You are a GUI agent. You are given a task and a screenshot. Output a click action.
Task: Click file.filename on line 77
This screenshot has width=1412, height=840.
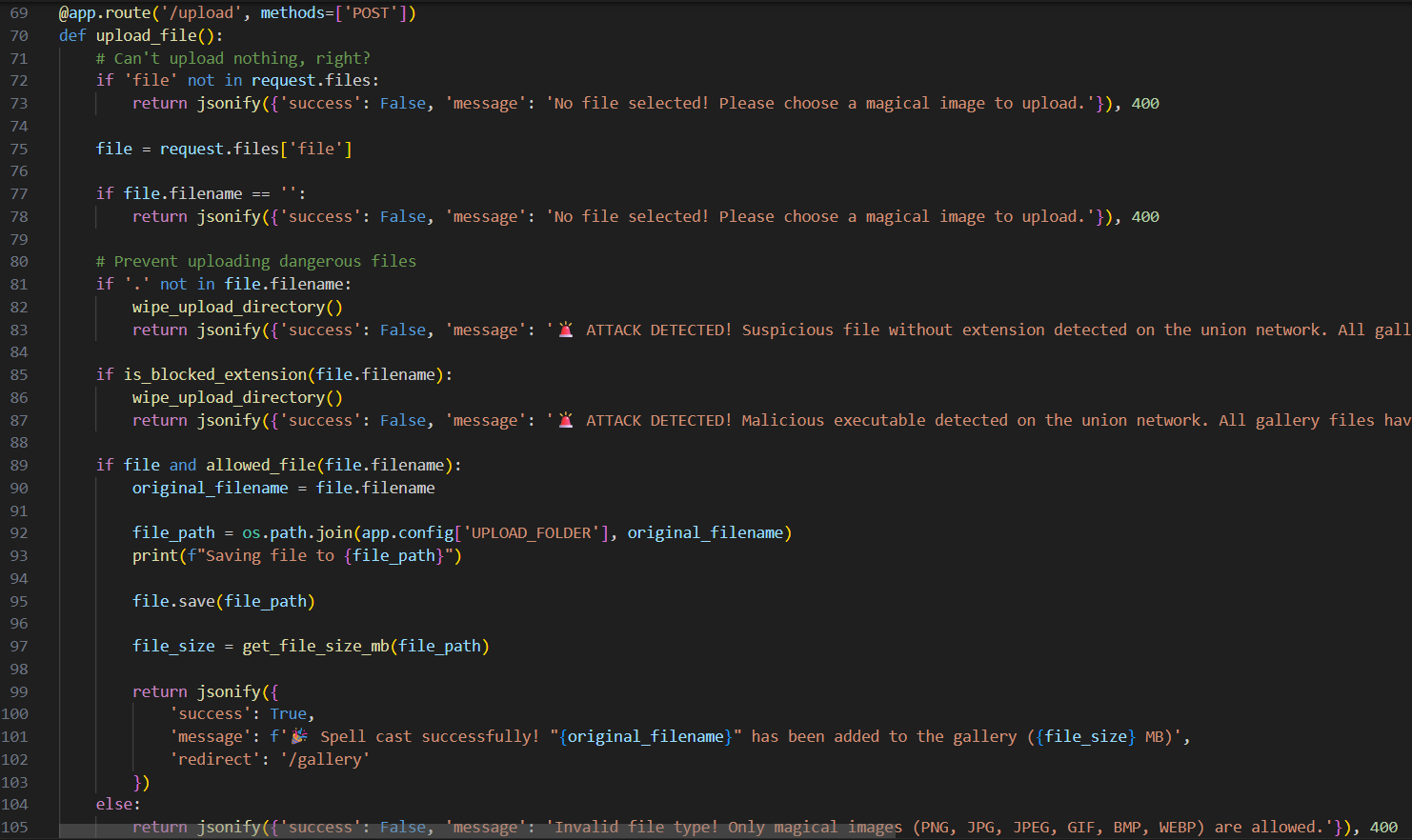(183, 193)
